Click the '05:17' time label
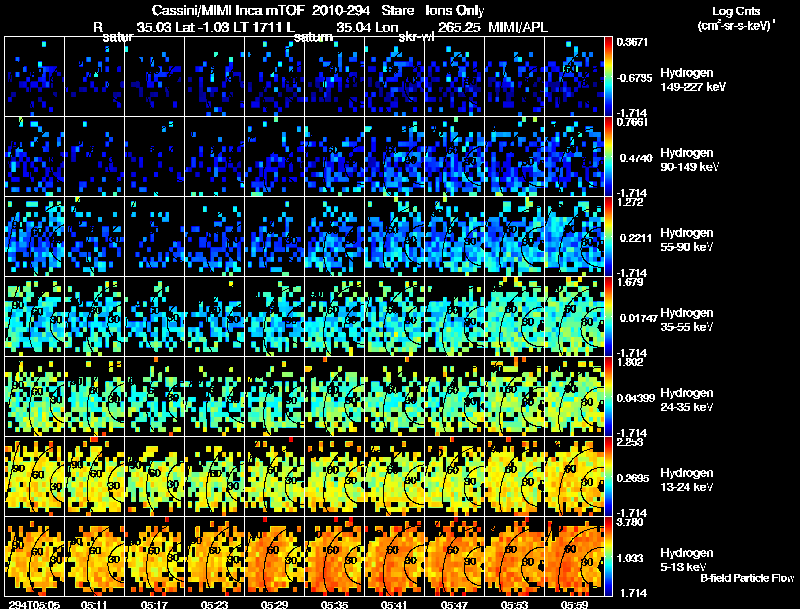 (x=154, y=604)
